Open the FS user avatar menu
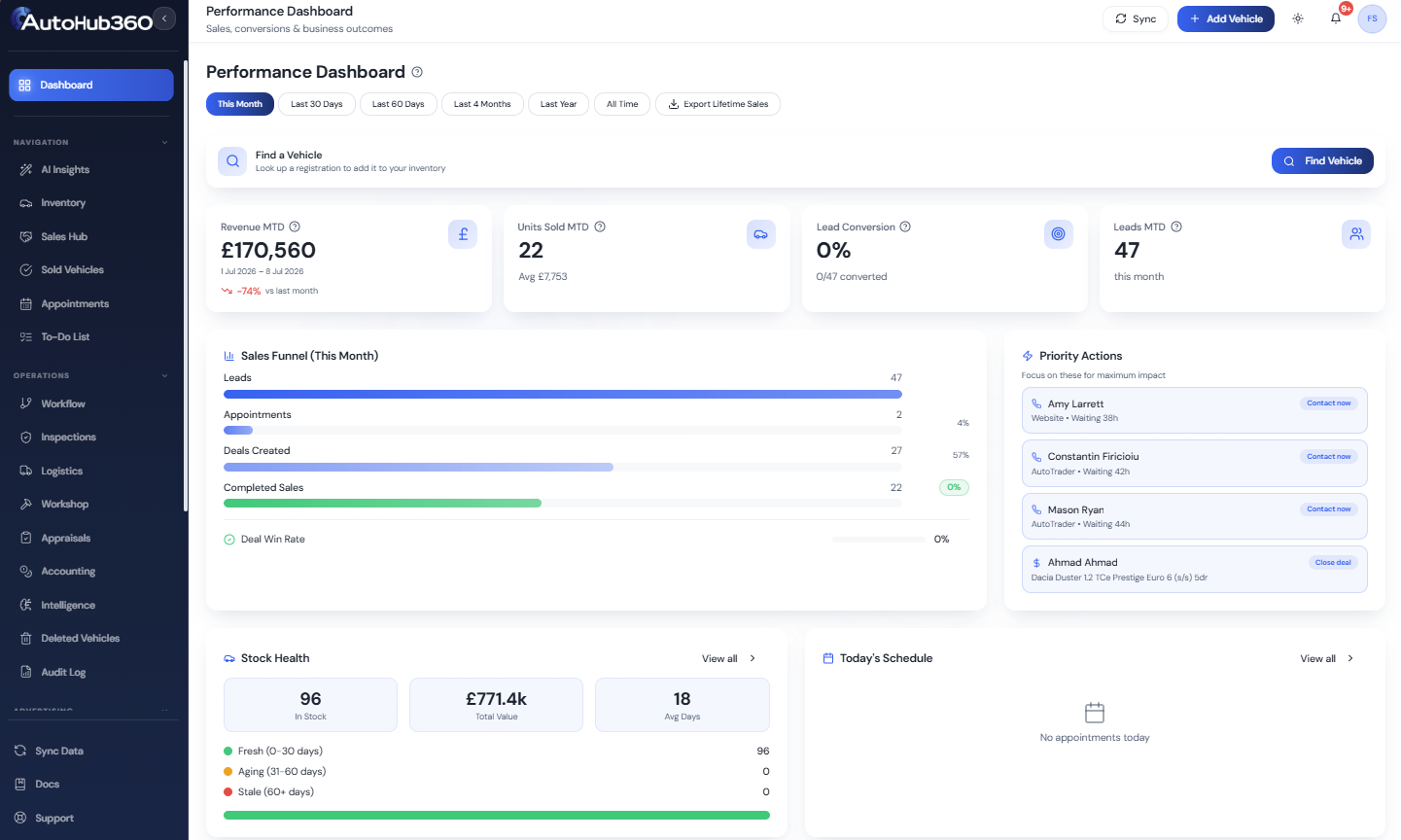The width and height of the screenshot is (1401, 840). point(1372,18)
